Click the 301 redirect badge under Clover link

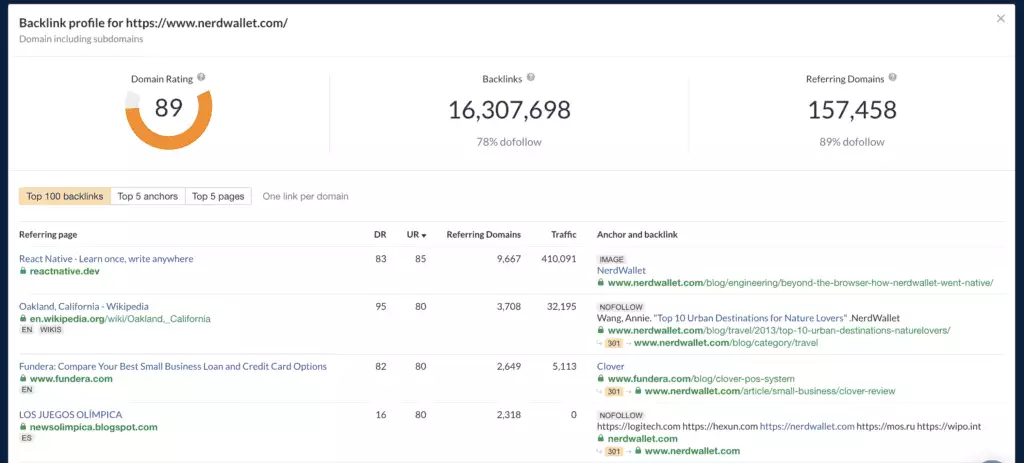coord(614,391)
